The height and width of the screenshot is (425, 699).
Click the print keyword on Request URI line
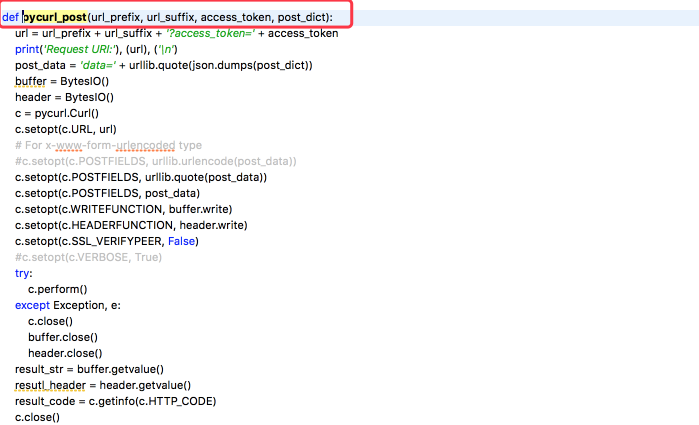click(x=27, y=50)
